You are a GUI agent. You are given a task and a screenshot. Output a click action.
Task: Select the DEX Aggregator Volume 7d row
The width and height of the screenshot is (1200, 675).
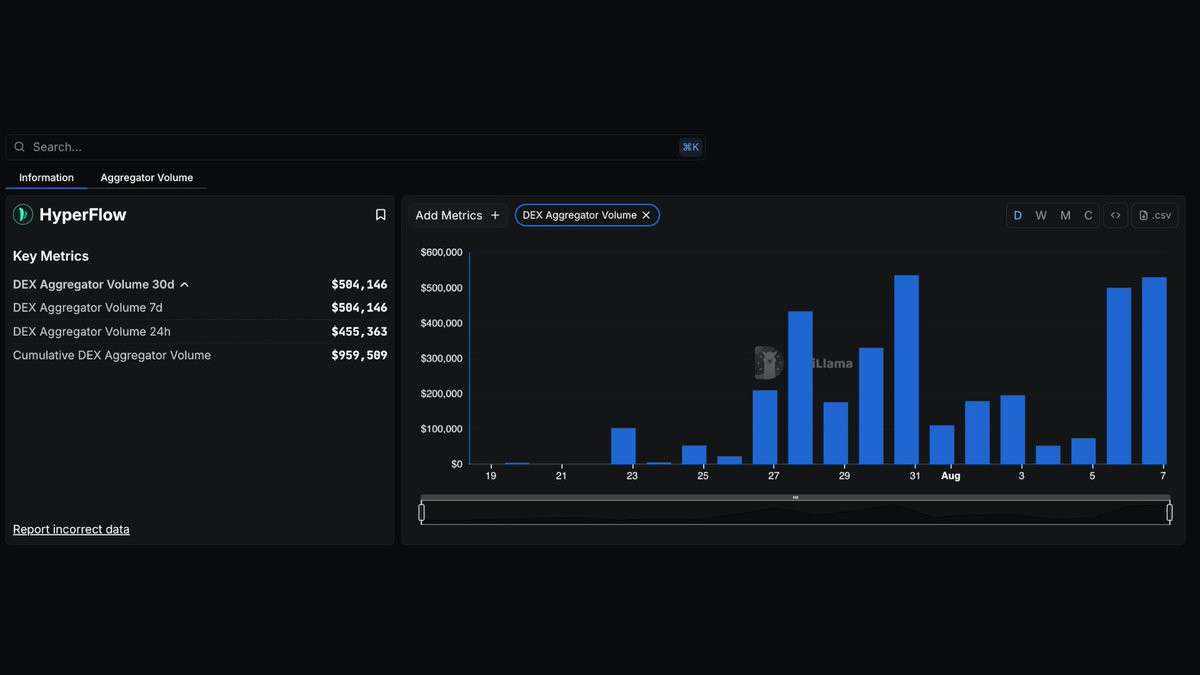pos(200,308)
